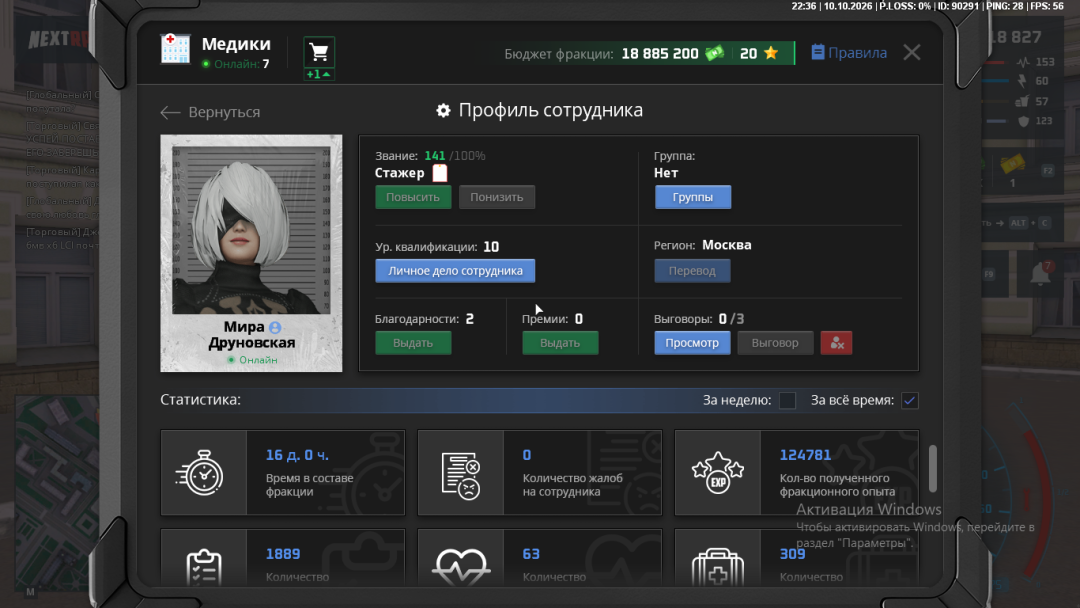The image size is (1080, 608).
Task: Click the settings gear next to Профиль сотрудника
Action: click(x=444, y=110)
